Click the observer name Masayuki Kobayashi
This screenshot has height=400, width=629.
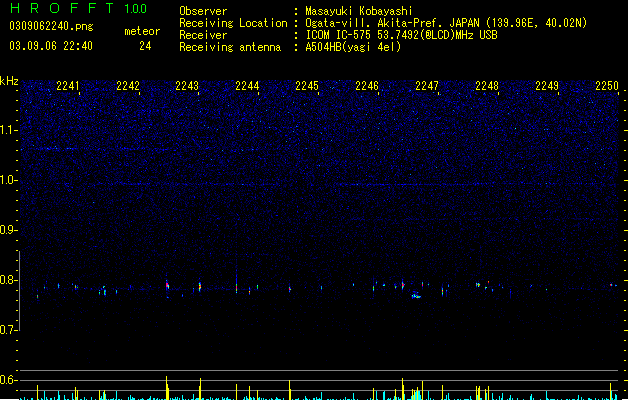click(x=359, y=11)
